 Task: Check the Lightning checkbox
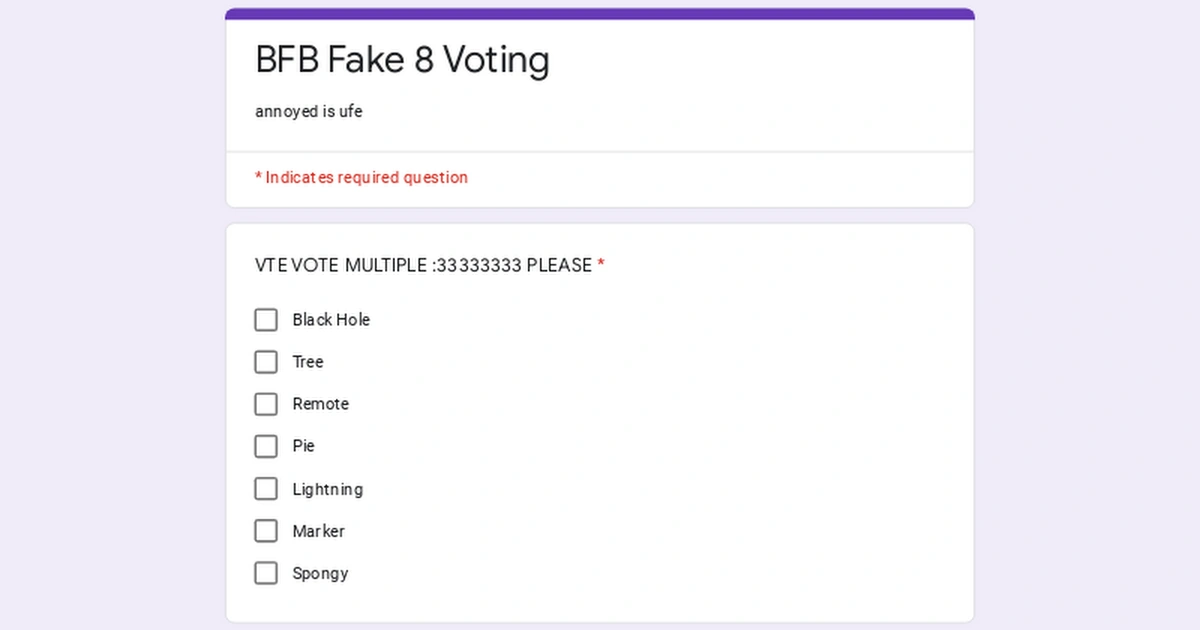(x=265, y=488)
